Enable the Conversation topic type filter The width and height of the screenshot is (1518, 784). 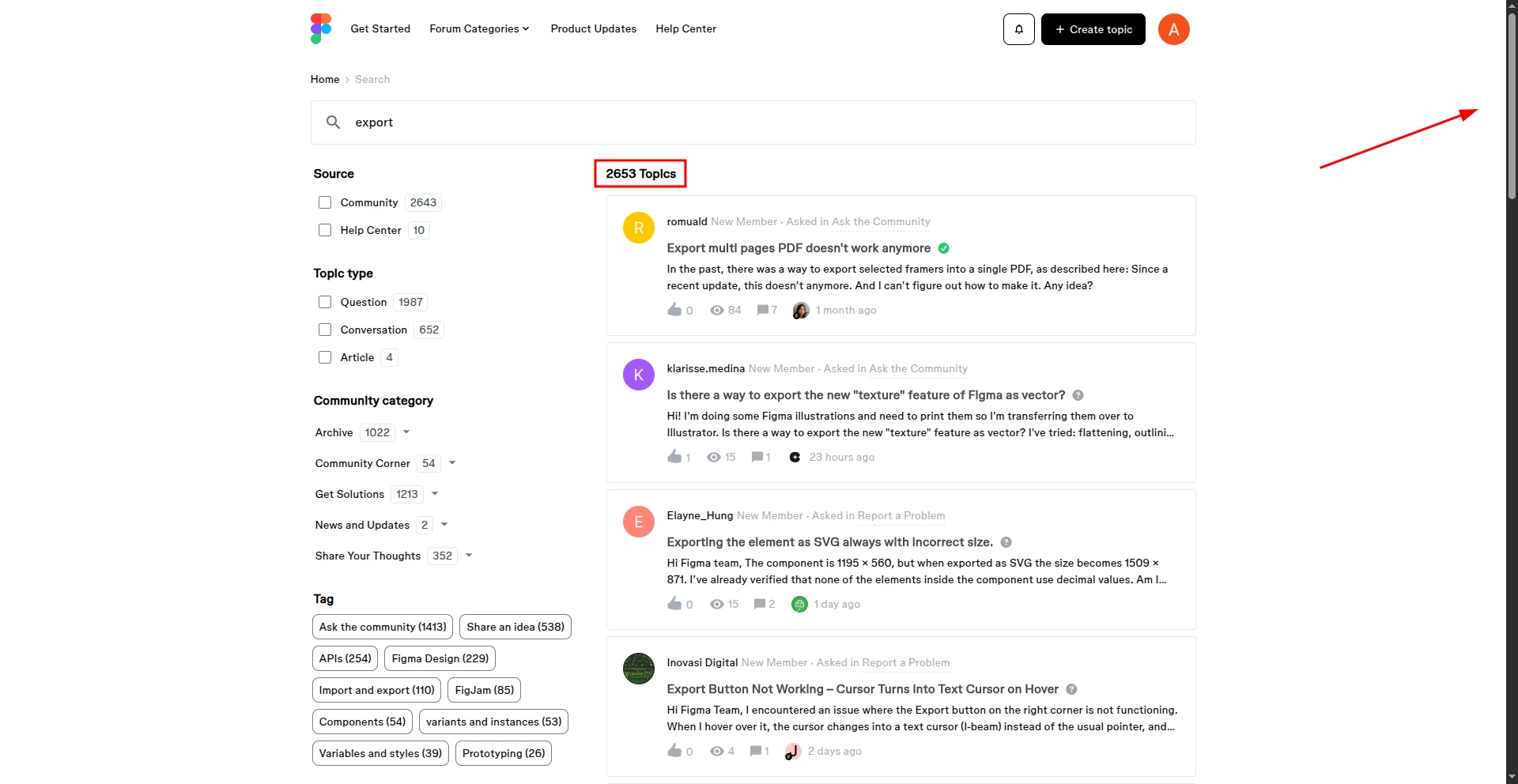click(324, 330)
